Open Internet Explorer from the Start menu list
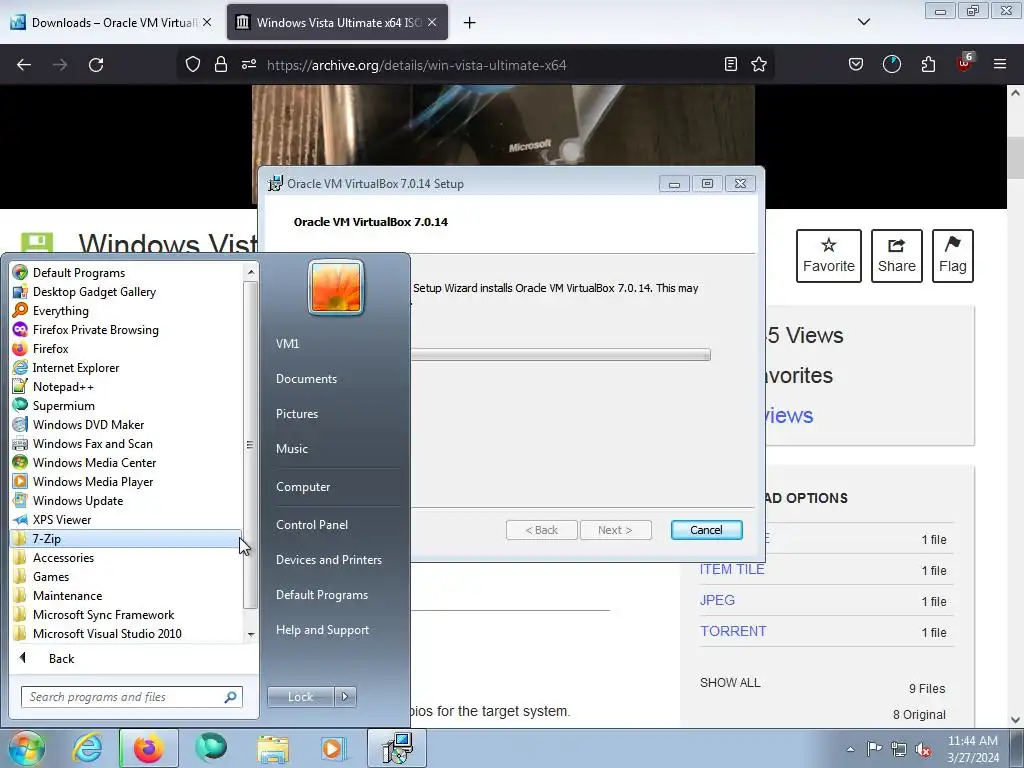 click(x=76, y=367)
